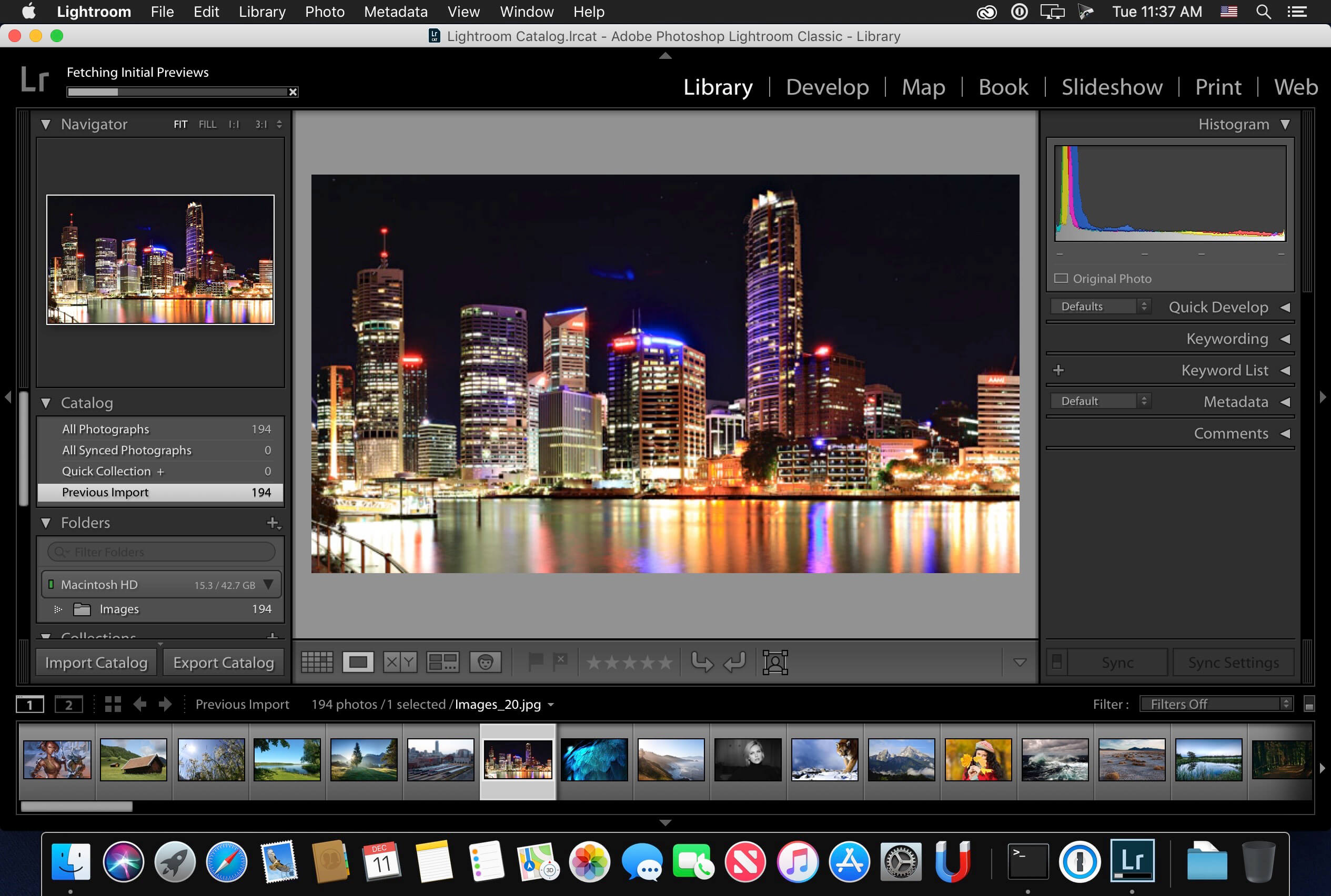Expand the Keyword List panel arrow
The width and height of the screenshot is (1331, 896).
point(1285,371)
